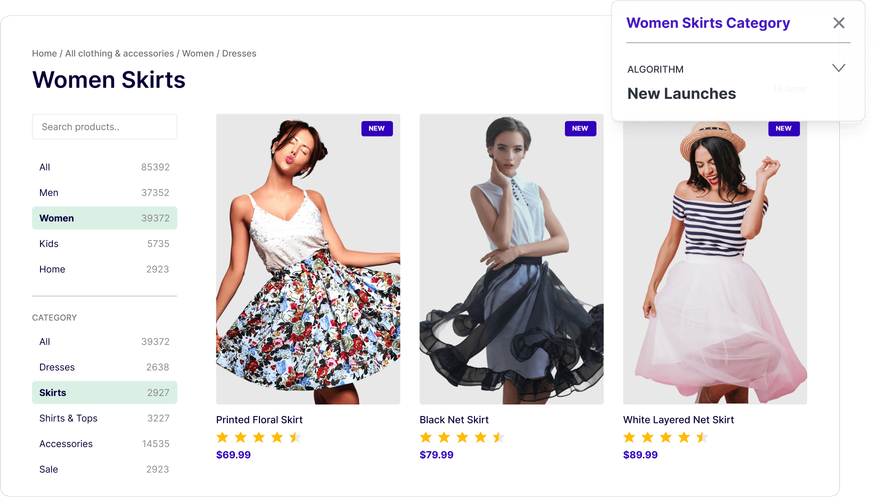This screenshot has height=497, width=878.
Task: Click the $89.99 price
Action: pyautogui.click(x=641, y=455)
